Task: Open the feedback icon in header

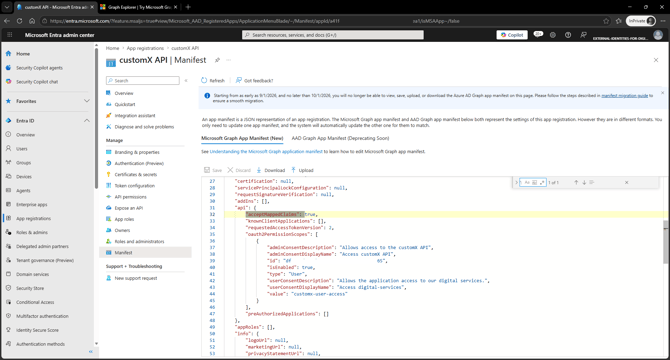Action: pyautogui.click(x=583, y=35)
